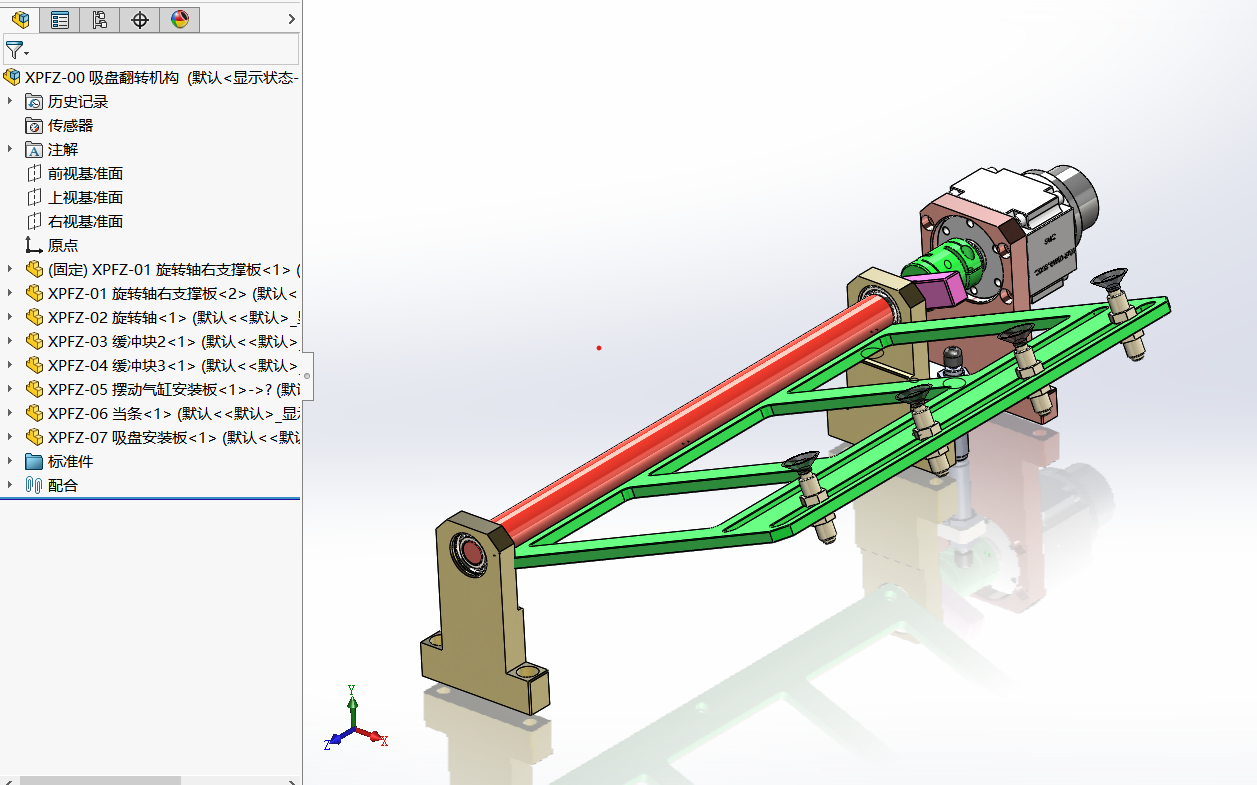Select the 右视基准面 right plane
This screenshot has width=1257, height=785.
tap(85, 221)
